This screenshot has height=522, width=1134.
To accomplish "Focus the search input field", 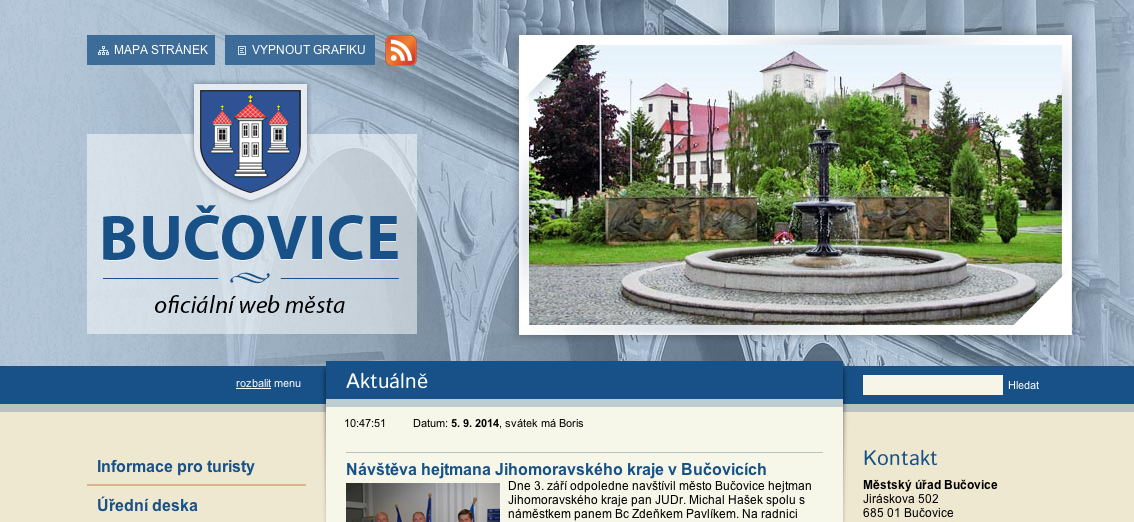I will (x=932, y=385).
